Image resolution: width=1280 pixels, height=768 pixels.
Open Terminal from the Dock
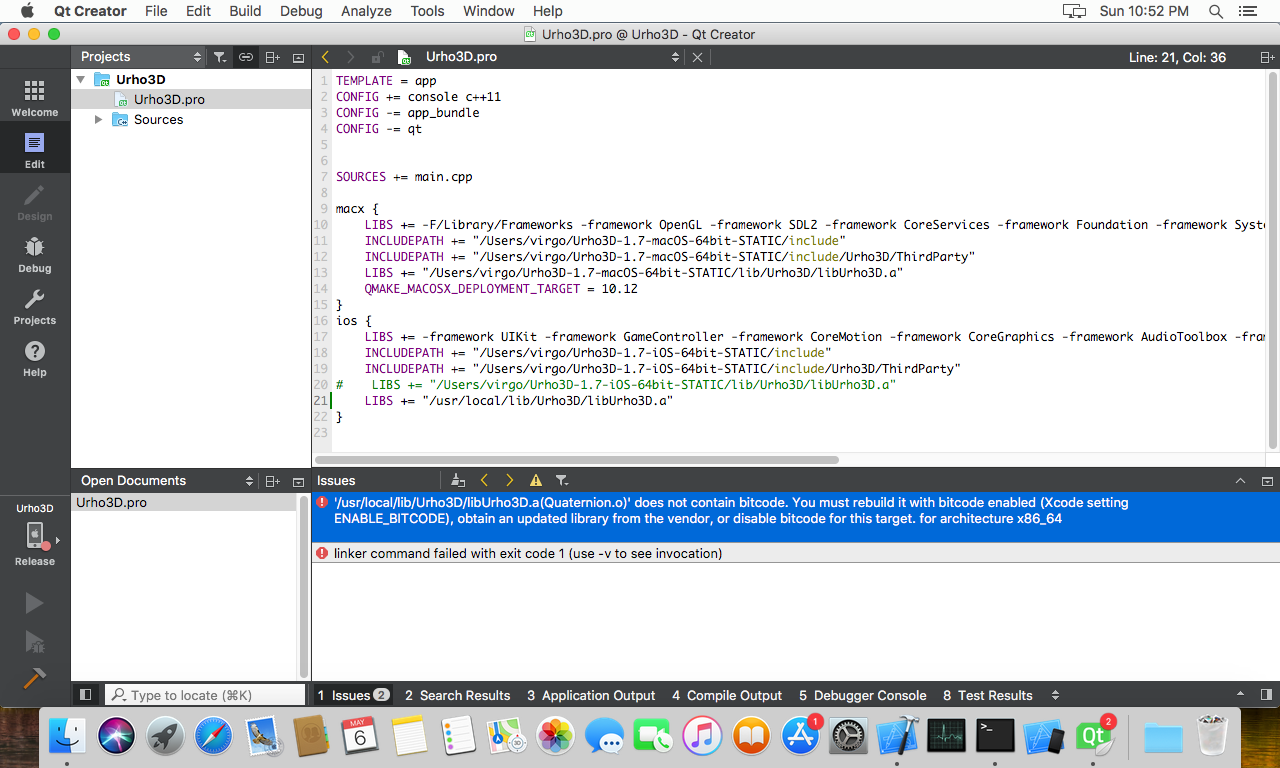coord(995,737)
